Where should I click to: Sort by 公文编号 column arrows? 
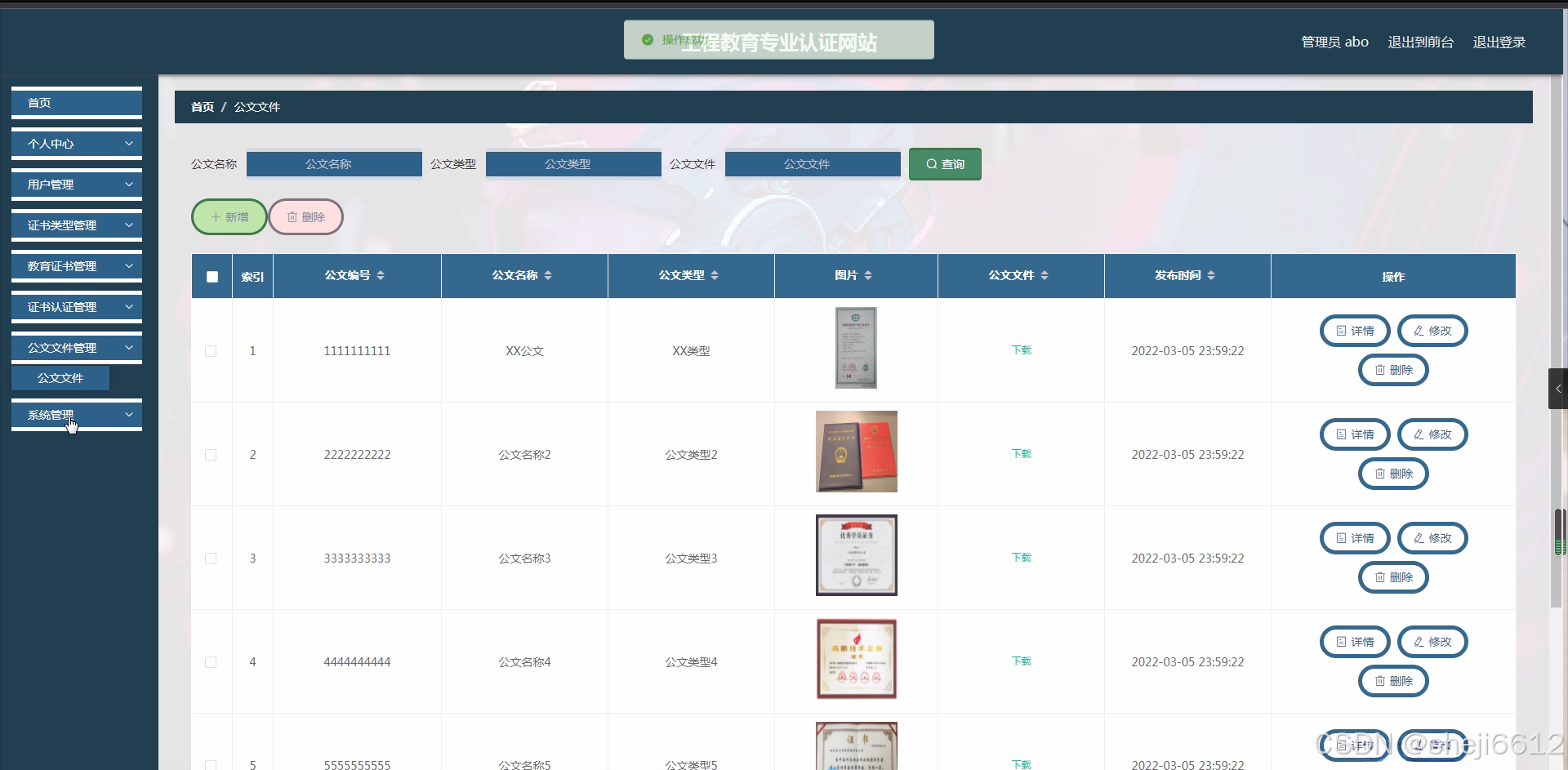pos(381,275)
